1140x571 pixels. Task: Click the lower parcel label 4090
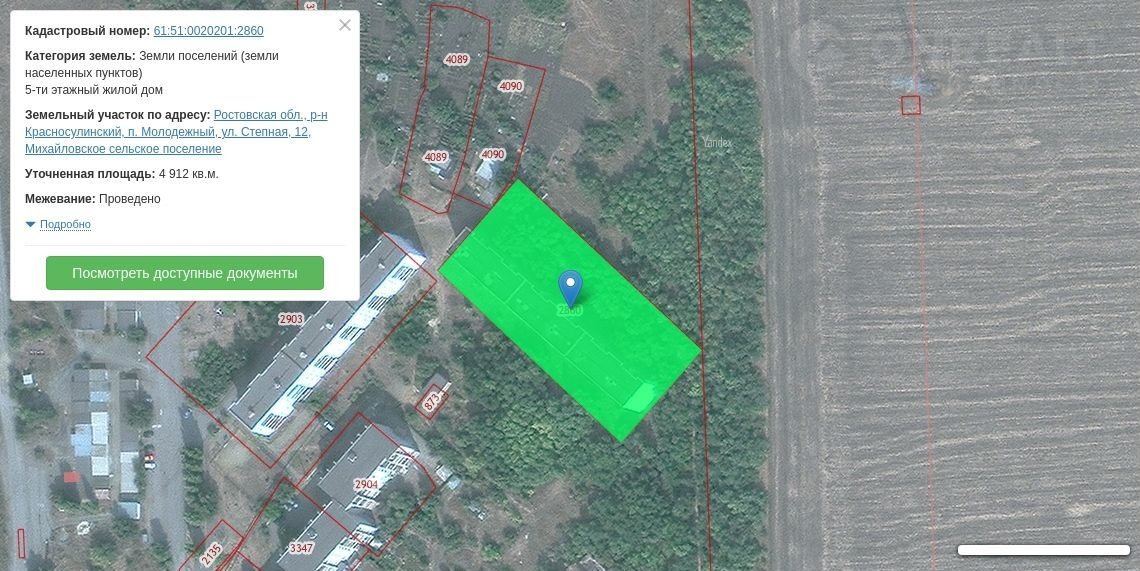[492, 155]
